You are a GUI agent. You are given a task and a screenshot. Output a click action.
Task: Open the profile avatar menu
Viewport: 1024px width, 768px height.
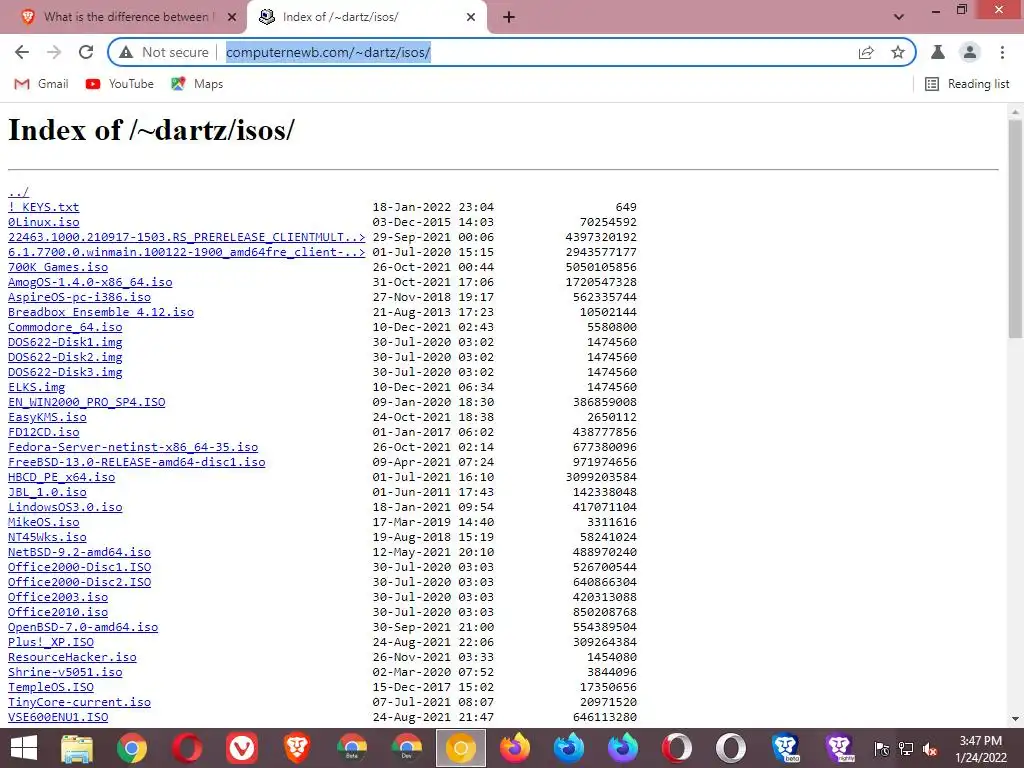point(970,52)
